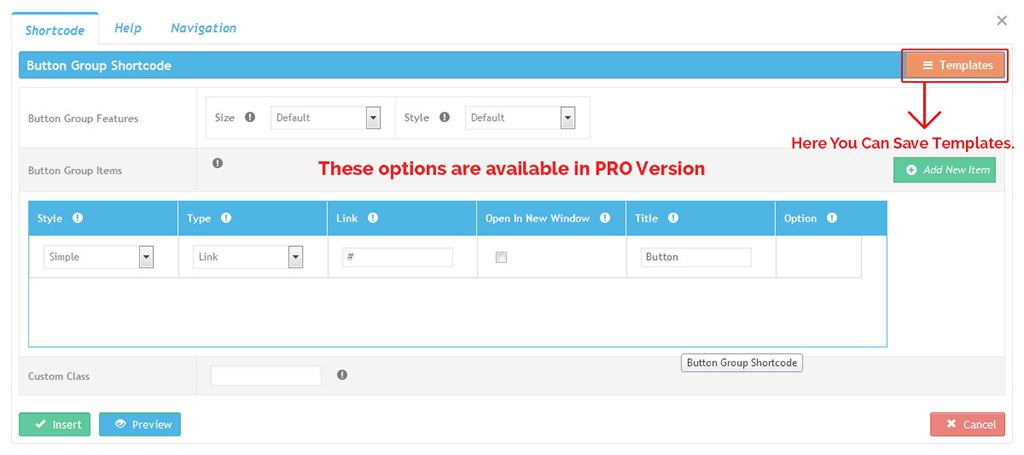Viewport: 1024px width, 455px height.
Task: Click info icon beside Open In New Window
Action: pos(605,218)
